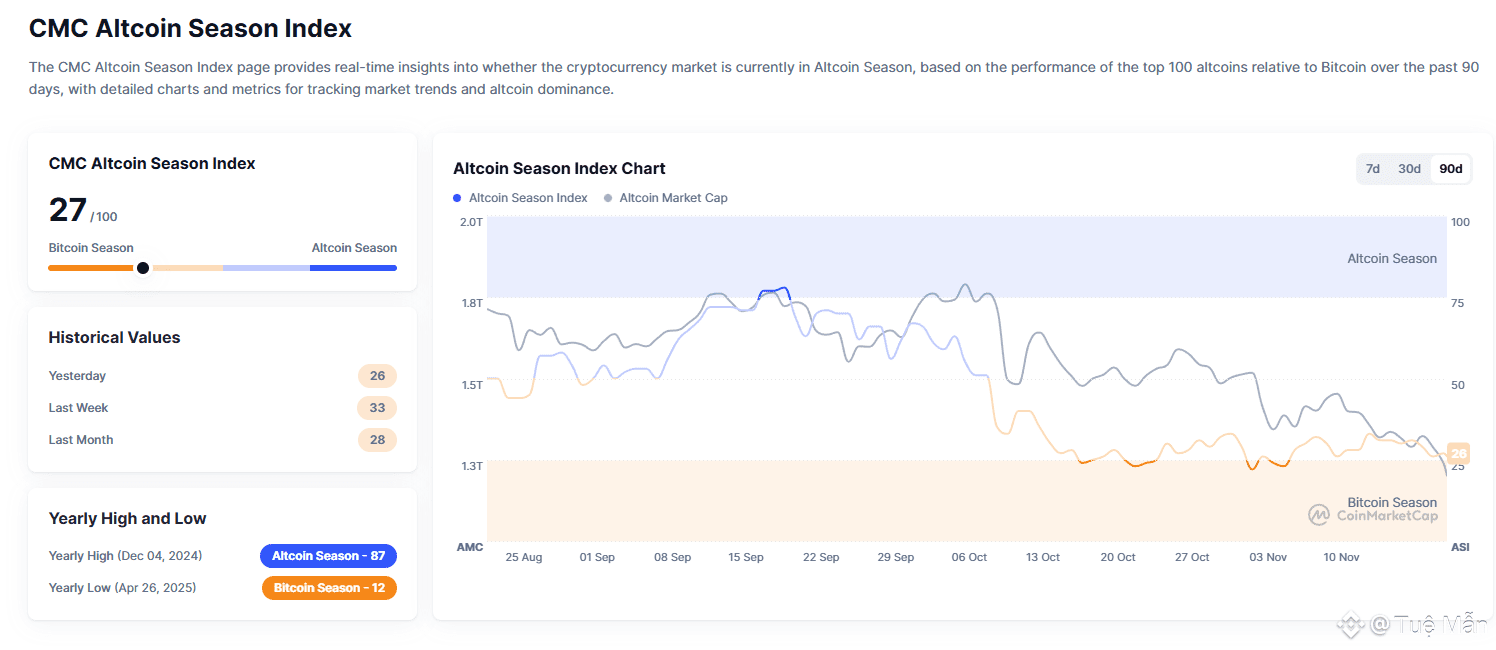Image resolution: width=1496 pixels, height=650 pixels.
Task: Switch chart range to 30d
Action: coord(1409,169)
